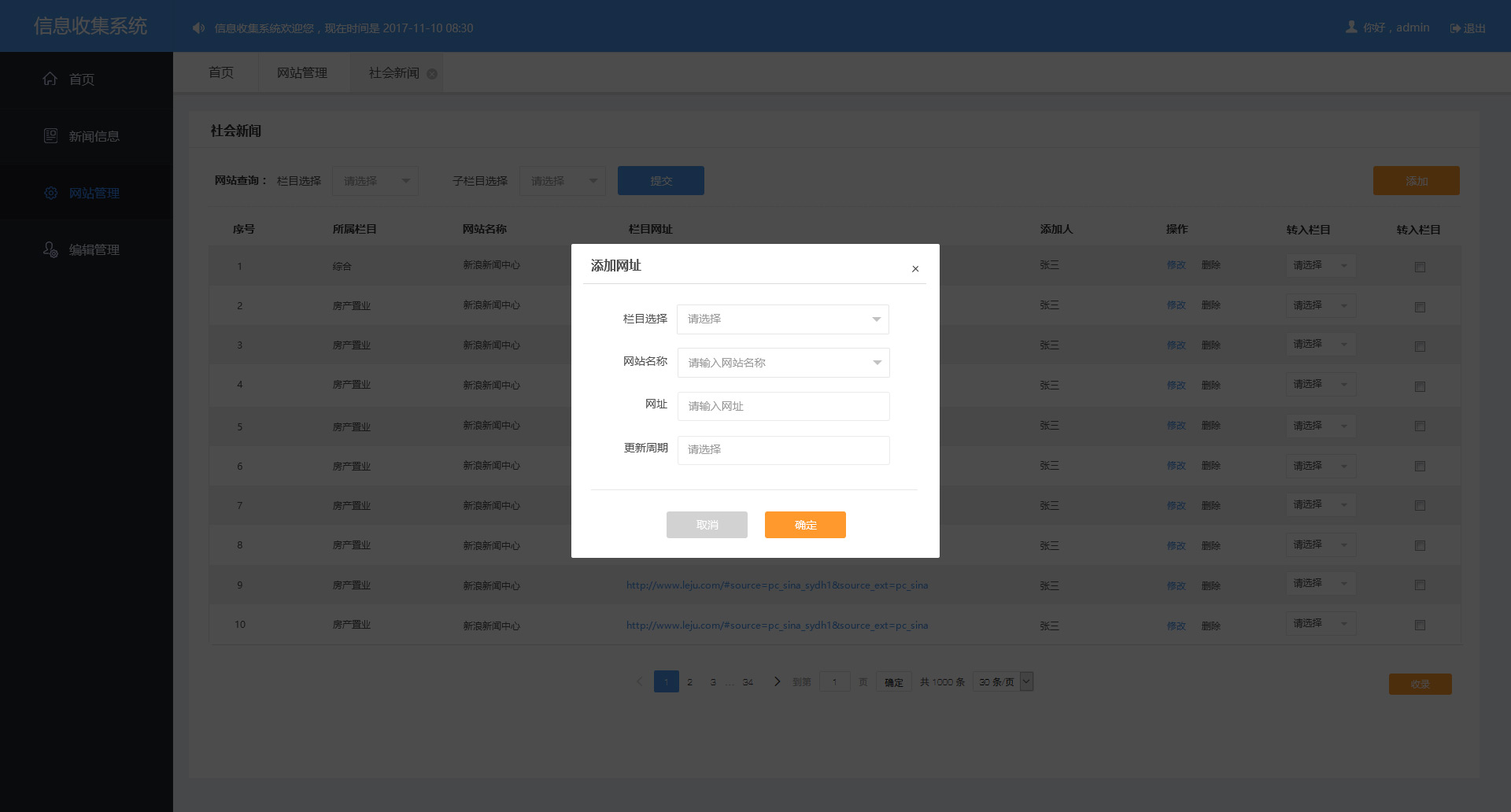Switch to the 首页 tab

tap(221, 73)
